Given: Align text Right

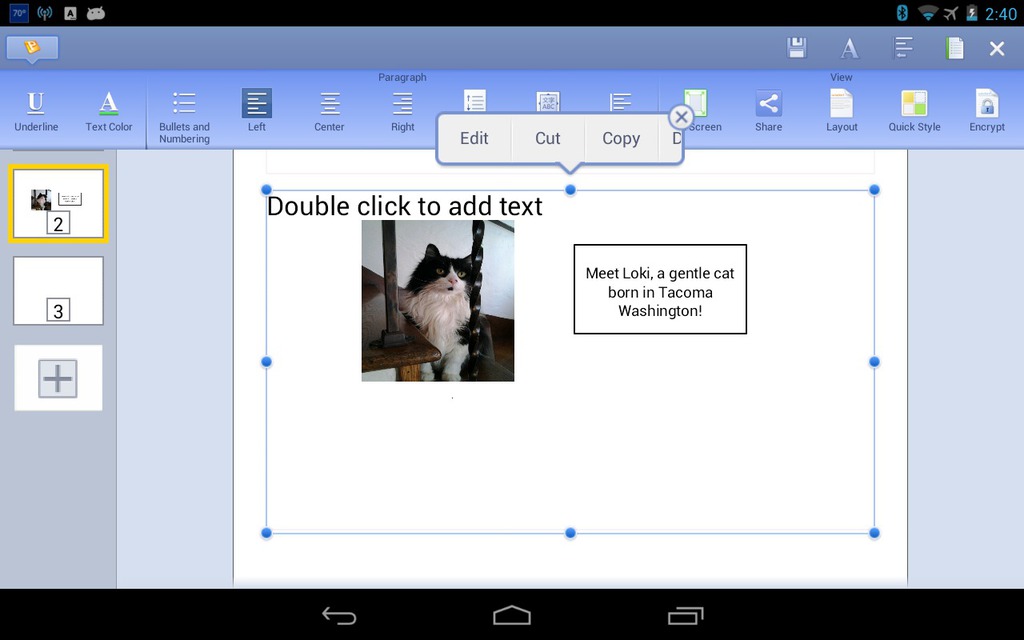Looking at the screenshot, I should pos(402,112).
